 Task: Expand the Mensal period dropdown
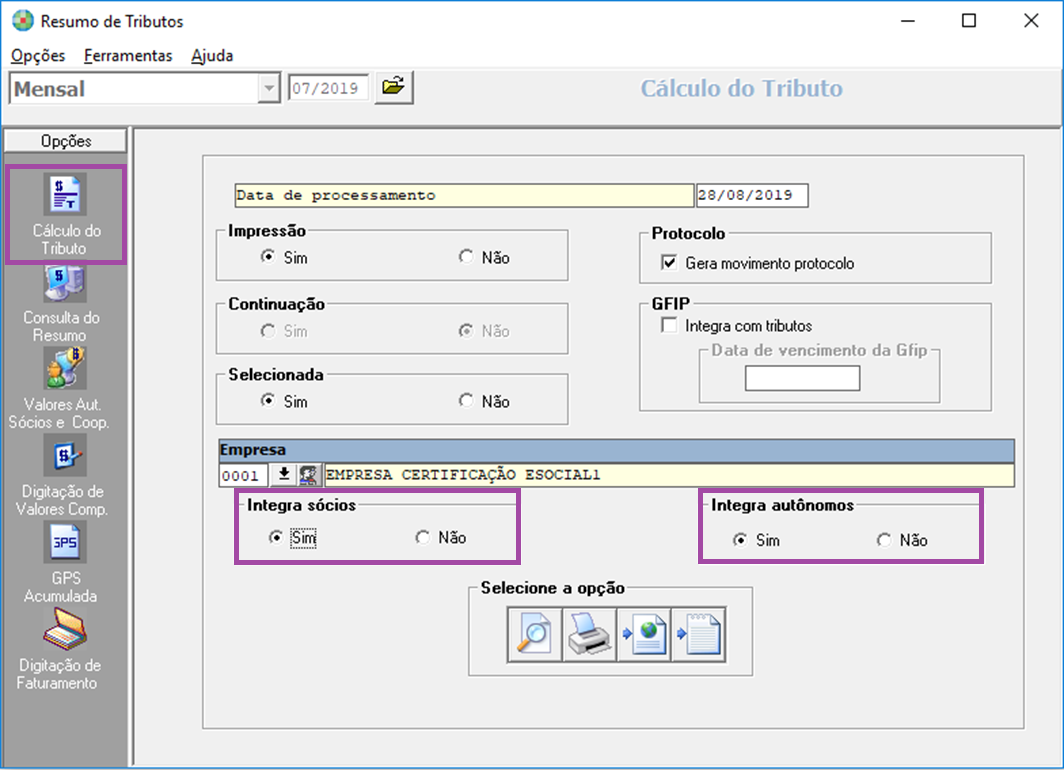click(269, 88)
